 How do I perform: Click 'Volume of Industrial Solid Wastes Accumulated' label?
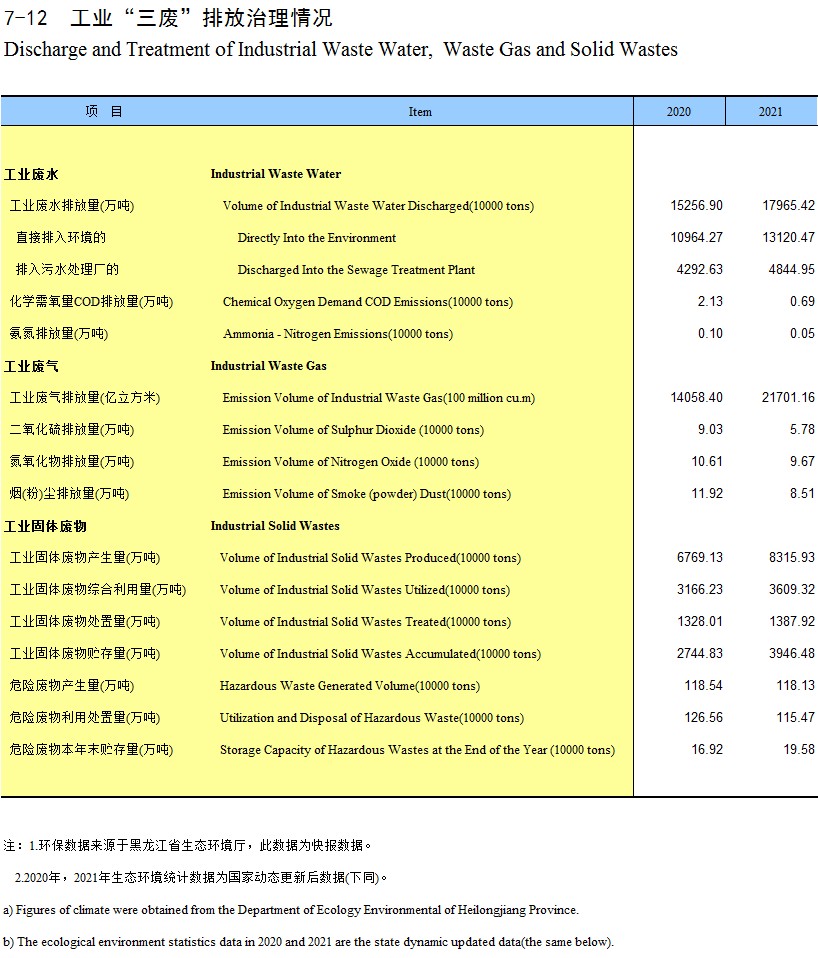pyautogui.click(x=380, y=654)
